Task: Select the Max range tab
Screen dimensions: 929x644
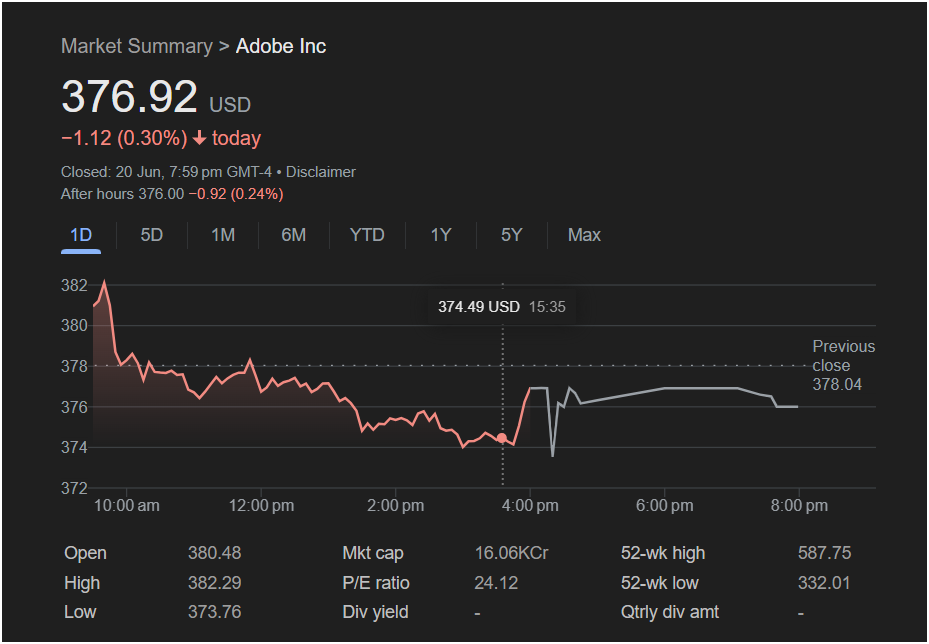Action: [584, 235]
